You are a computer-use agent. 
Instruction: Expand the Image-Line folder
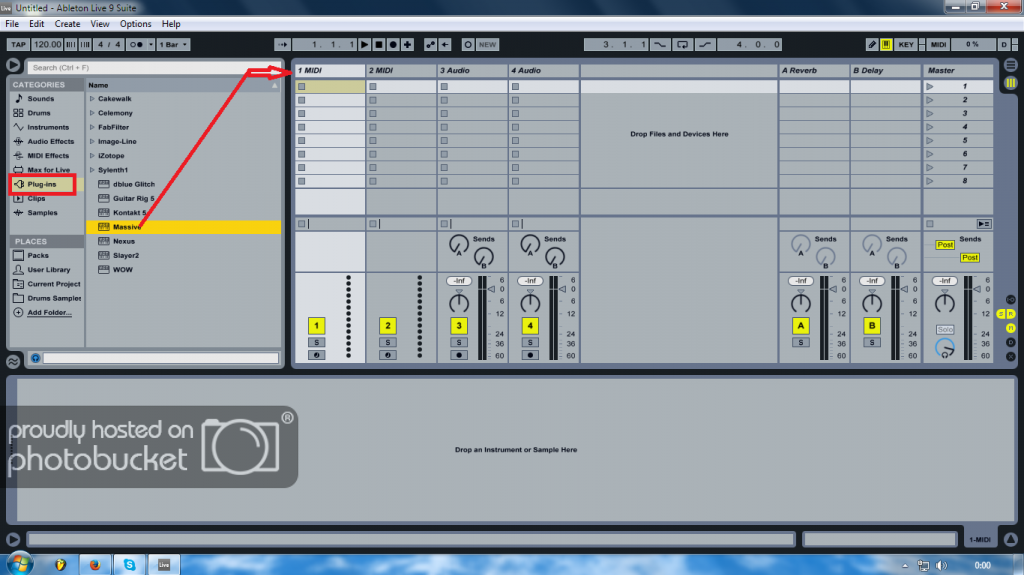[x=92, y=141]
